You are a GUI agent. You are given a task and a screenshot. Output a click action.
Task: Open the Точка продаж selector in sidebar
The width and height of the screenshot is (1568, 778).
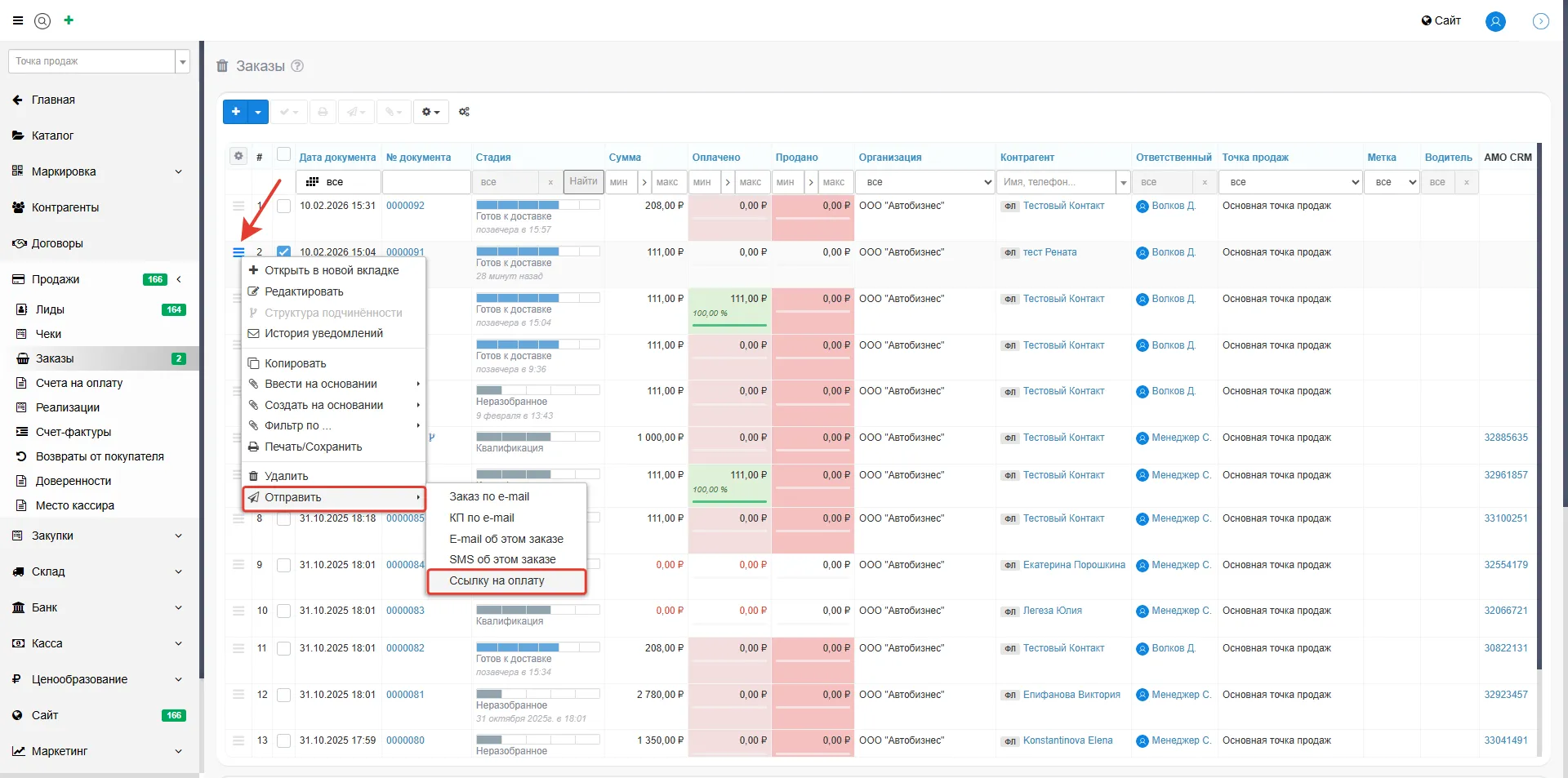tap(98, 61)
